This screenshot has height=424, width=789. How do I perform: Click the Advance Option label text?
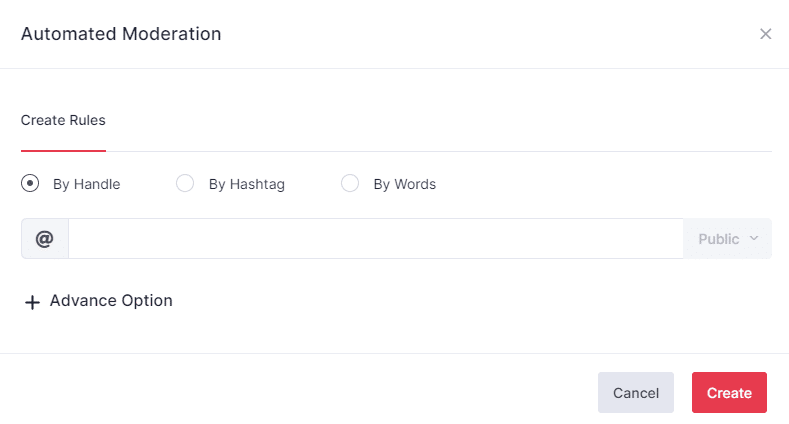[x=111, y=301]
